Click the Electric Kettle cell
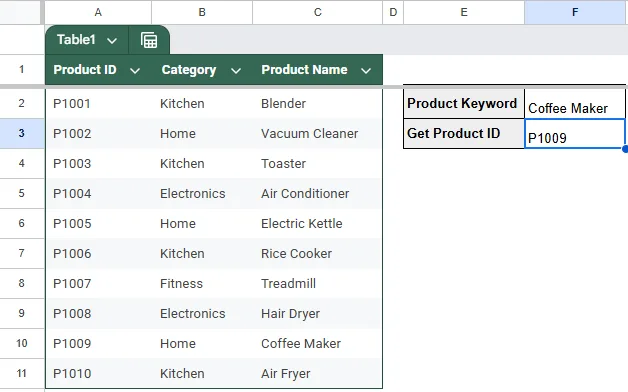Screen dimensions: 628x392 coord(318,223)
